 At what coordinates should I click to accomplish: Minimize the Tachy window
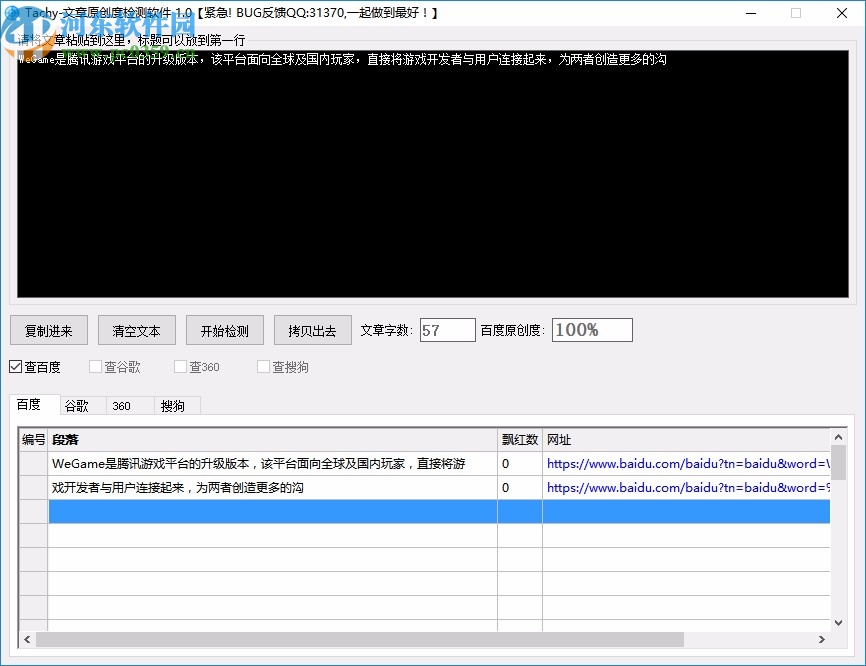coord(751,13)
